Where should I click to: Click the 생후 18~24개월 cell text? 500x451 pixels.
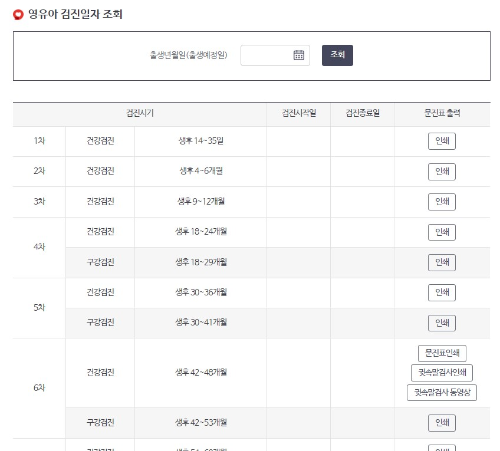(x=201, y=232)
